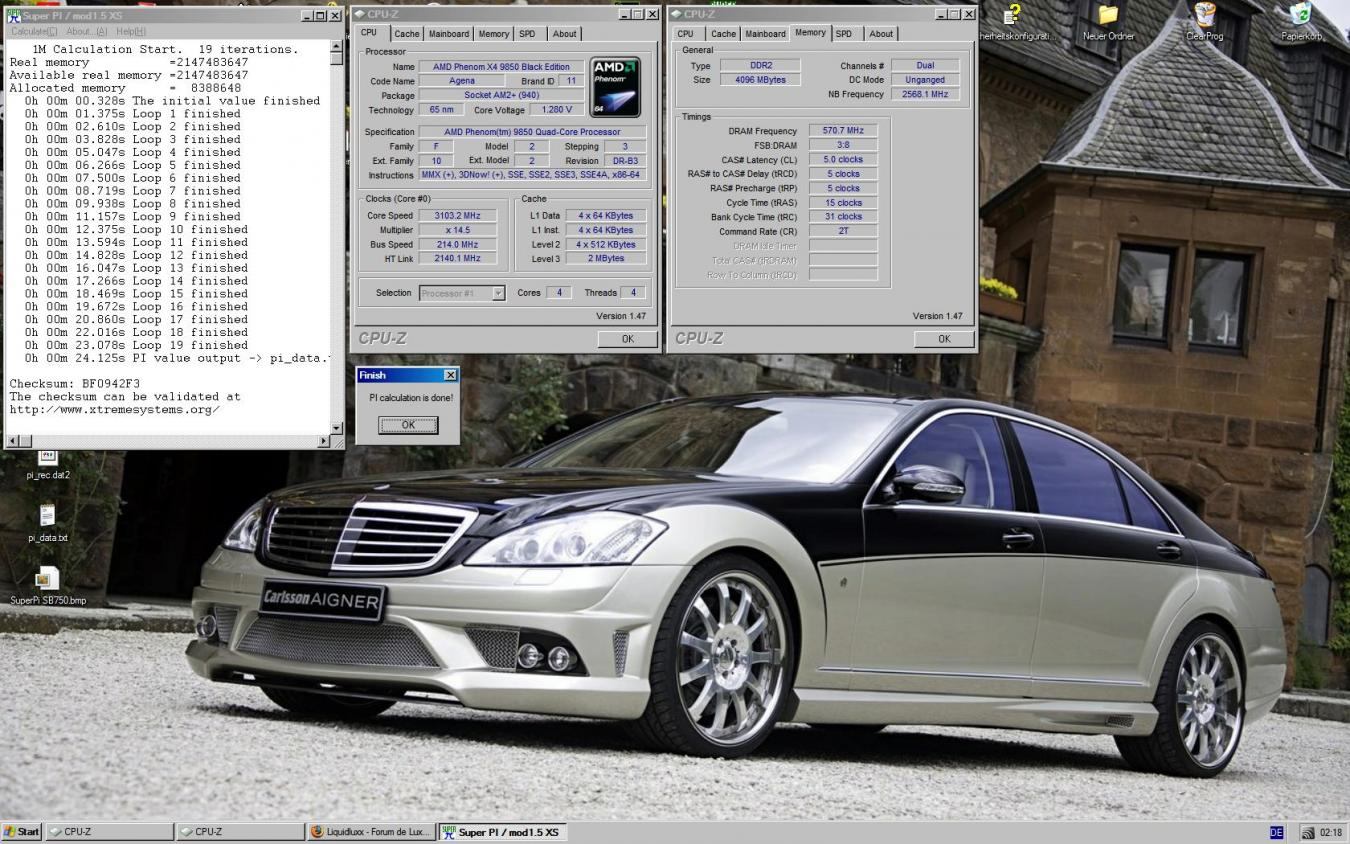
Task: Switch to CPU tab in memory CPU-Z window
Action: pyautogui.click(x=685, y=34)
